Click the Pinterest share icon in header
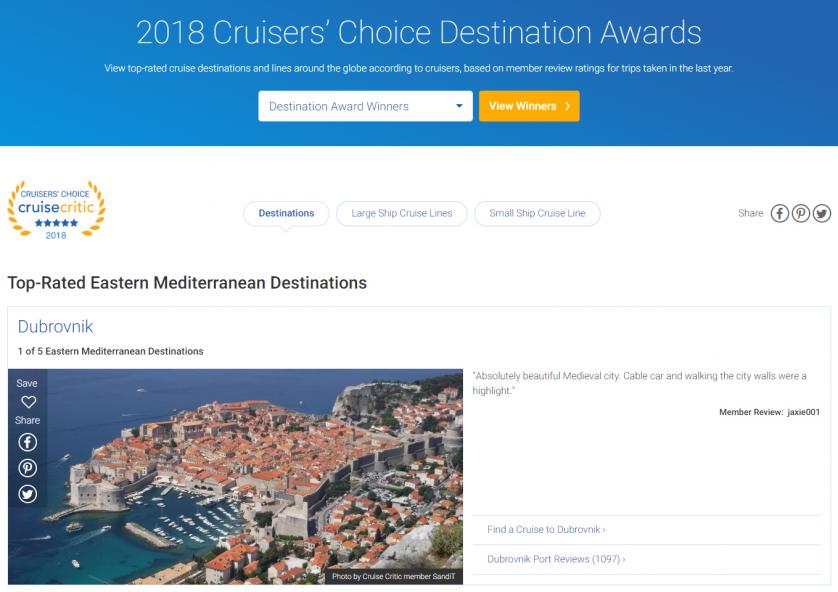Image resolution: width=838 pixels, height=592 pixels. tap(801, 213)
